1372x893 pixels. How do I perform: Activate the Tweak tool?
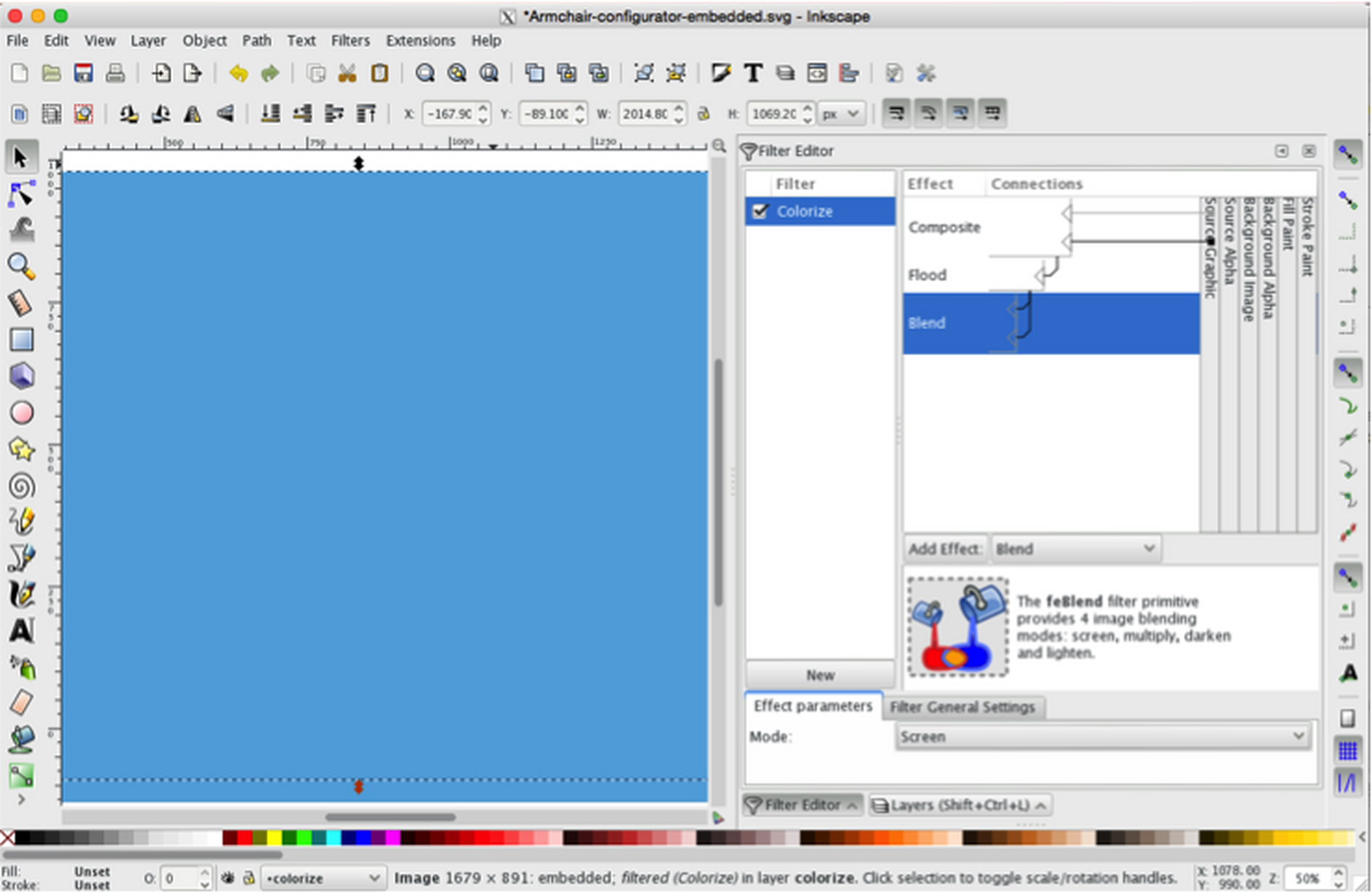[21, 231]
